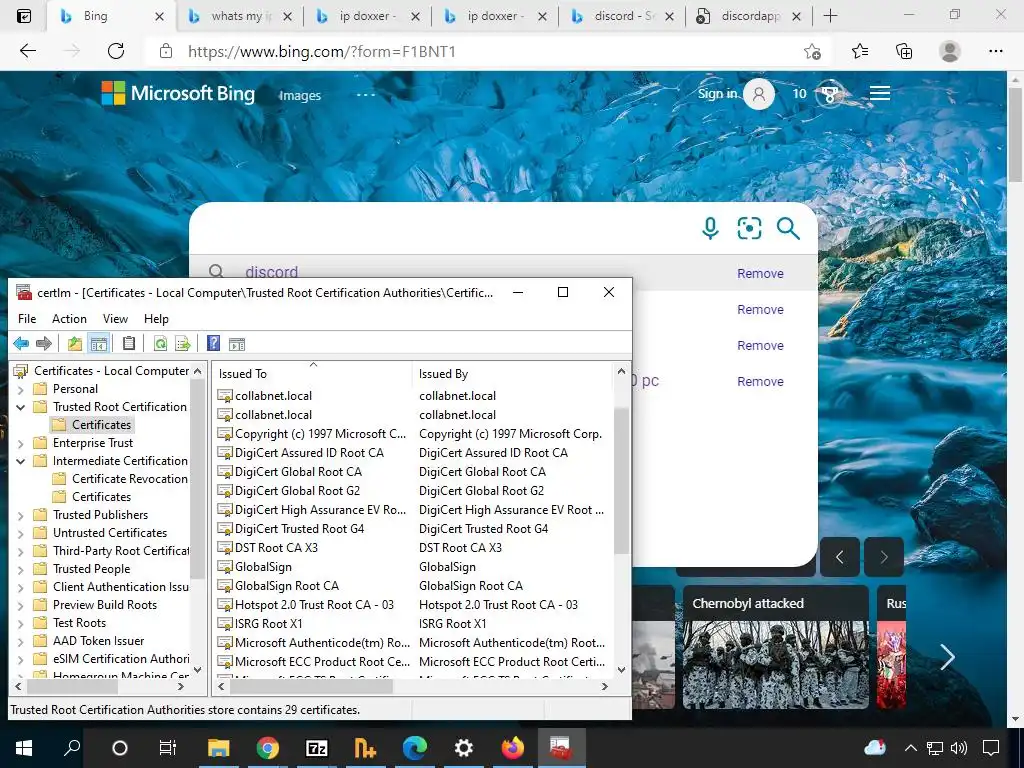Image resolution: width=1024 pixels, height=768 pixels.
Task: Click the Bing search magnifier icon
Action: coord(788,229)
